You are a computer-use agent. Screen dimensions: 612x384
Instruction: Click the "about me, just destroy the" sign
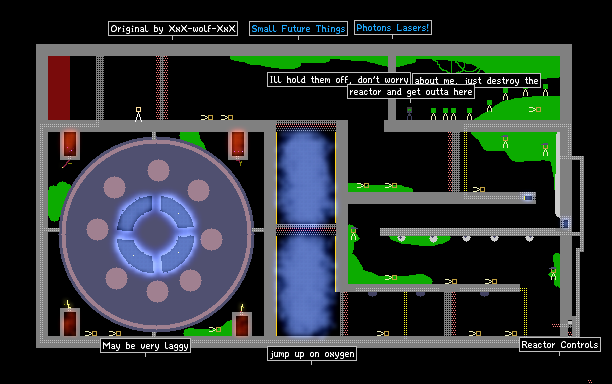coord(477,80)
